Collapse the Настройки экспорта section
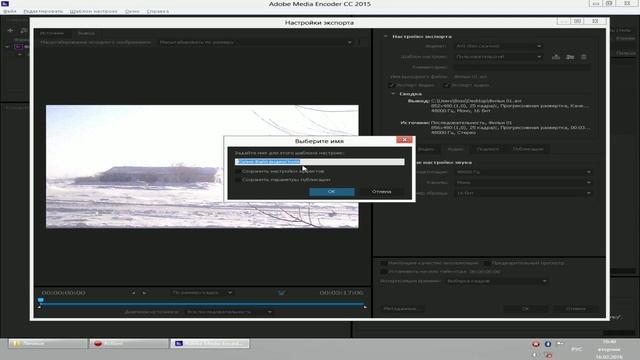 click(385, 36)
